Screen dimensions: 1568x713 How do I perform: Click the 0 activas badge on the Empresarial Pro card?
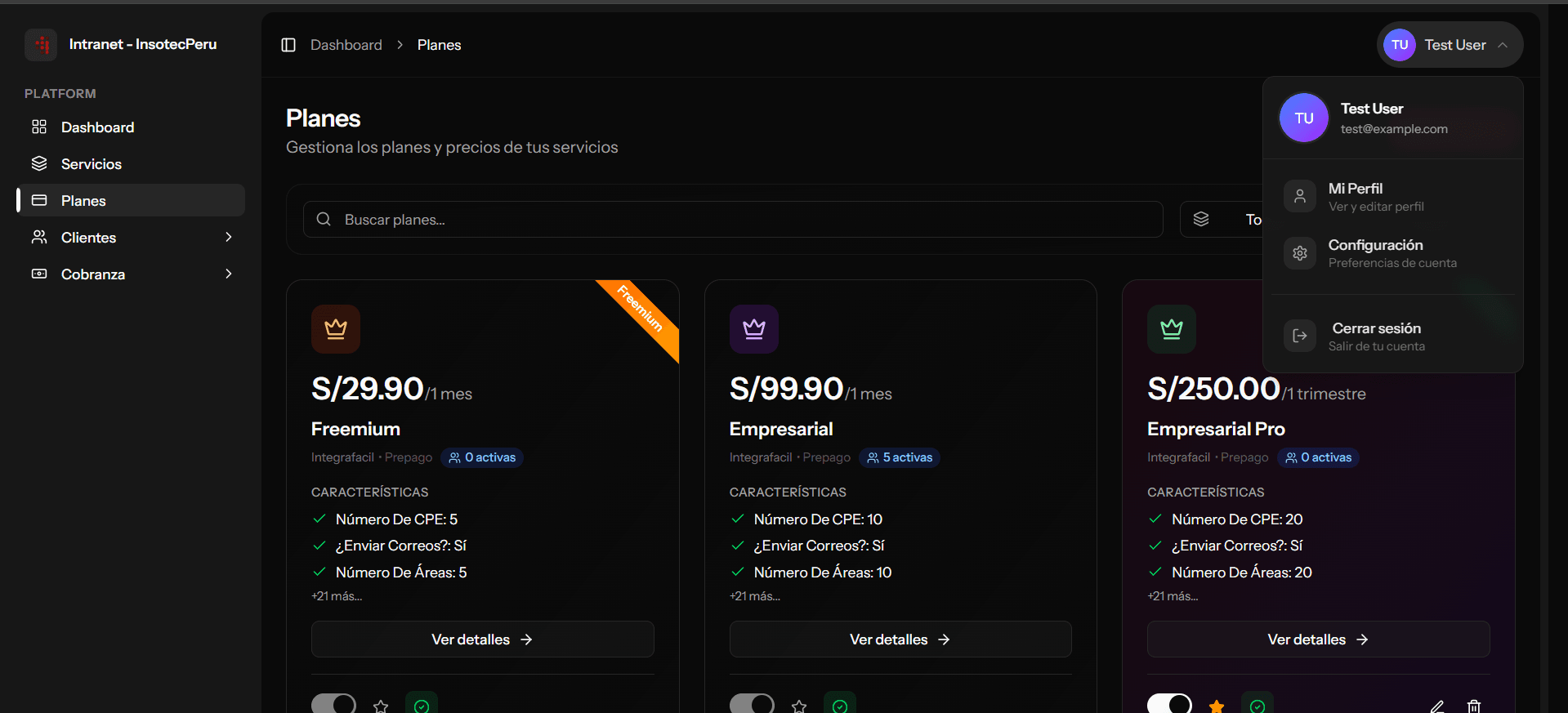(1318, 457)
